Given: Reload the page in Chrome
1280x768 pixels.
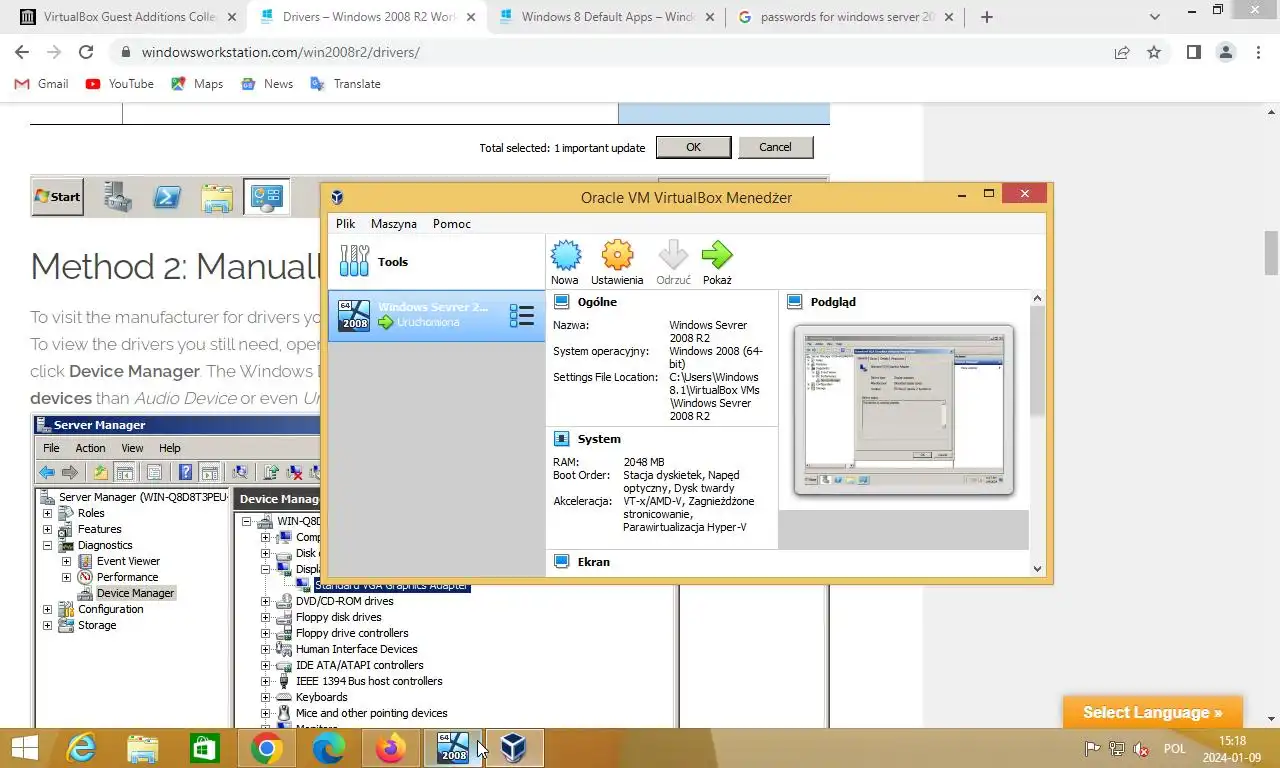Looking at the screenshot, I should pyautogui.click(x=86, y=52).
